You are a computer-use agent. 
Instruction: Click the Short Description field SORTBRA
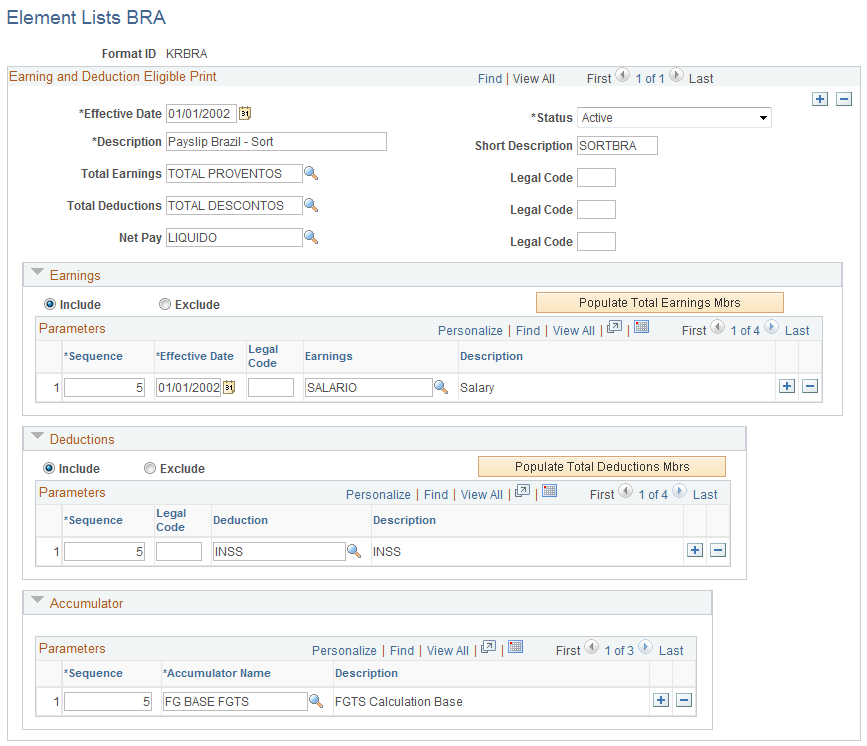coord(617,145)
